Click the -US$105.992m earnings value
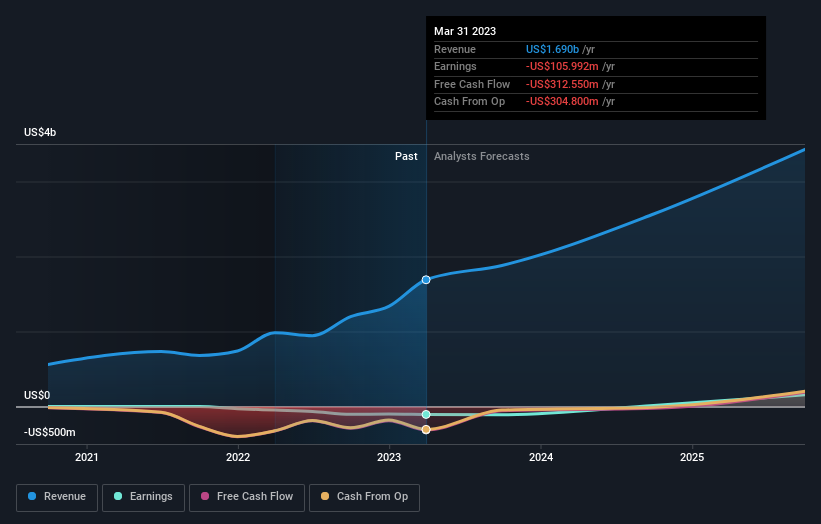This screenshot has width=821, height=524. pos(562,66)
